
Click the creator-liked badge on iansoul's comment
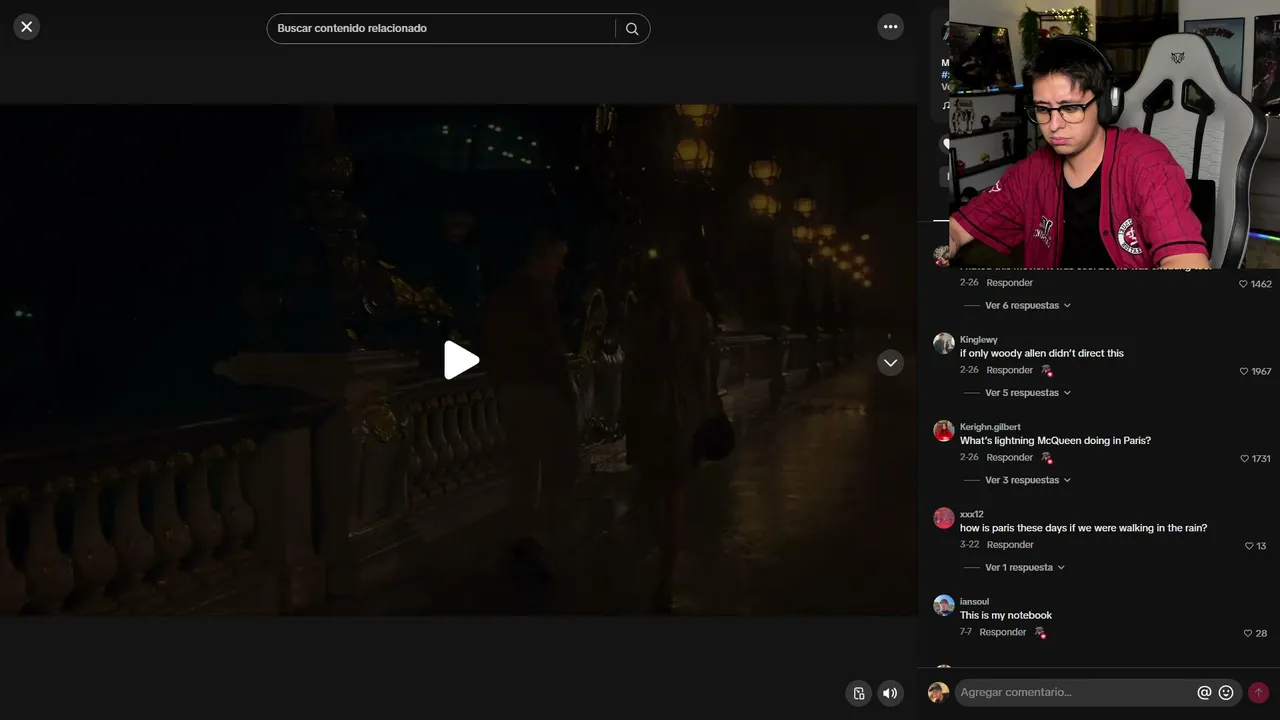1040,633
